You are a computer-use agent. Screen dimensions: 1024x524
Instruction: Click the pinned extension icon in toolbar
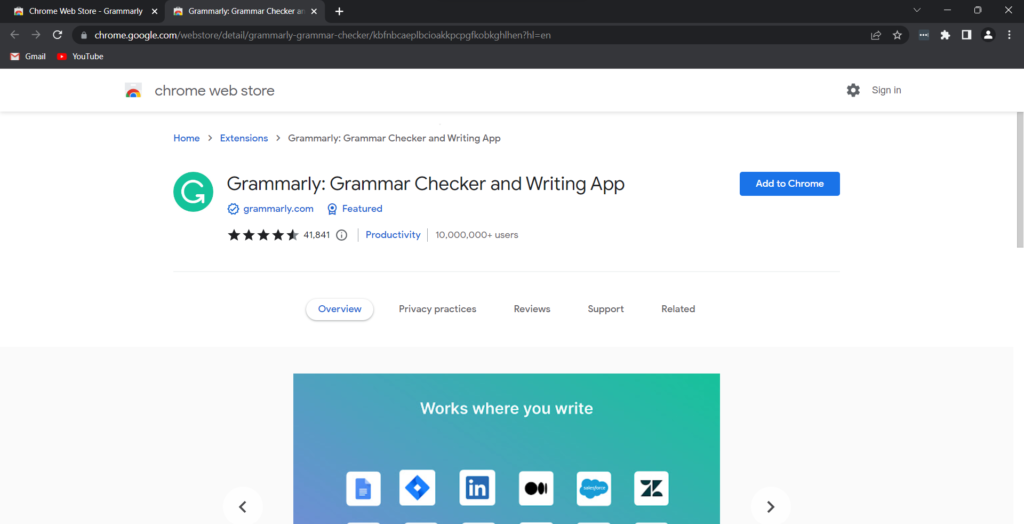pyautogui.click(x=923, y=35)
